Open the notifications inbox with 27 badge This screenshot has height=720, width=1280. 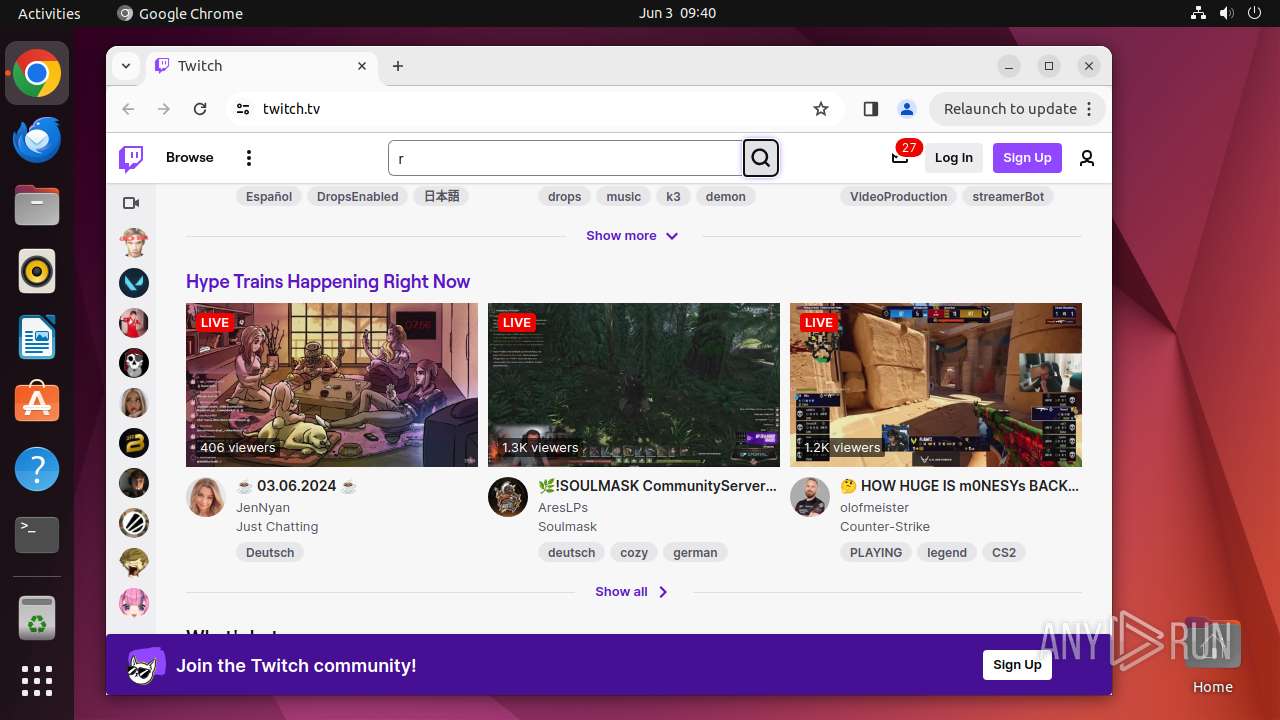(x=901, y=157)
